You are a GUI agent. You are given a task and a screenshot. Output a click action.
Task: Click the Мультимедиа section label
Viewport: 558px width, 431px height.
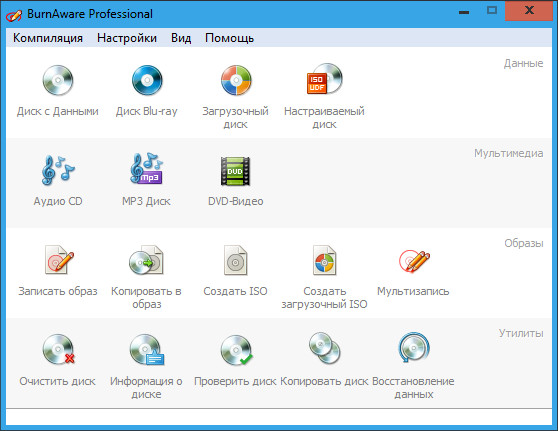pyautogui.click(x=509, y=153)
